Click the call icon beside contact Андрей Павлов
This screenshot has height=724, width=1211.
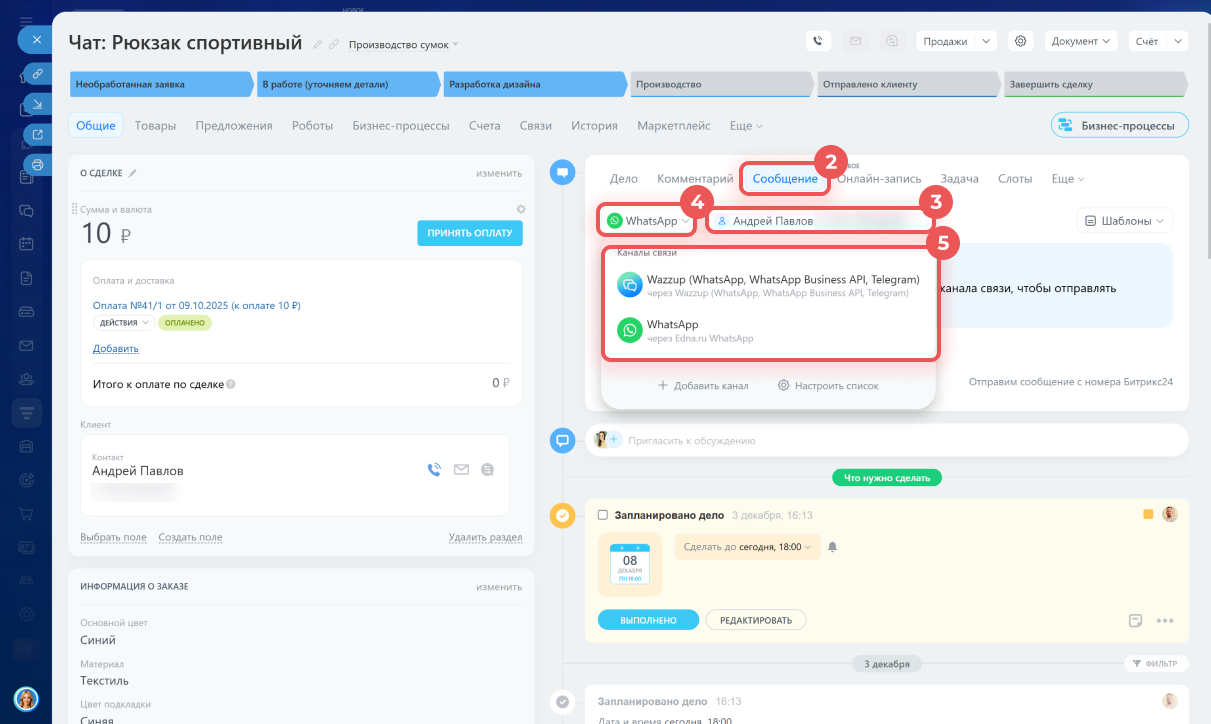point(434,469)
